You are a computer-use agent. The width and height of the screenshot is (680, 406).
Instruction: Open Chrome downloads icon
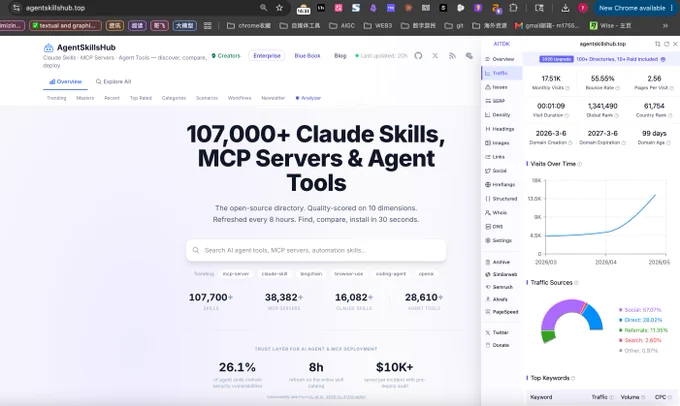click(565, 8)
